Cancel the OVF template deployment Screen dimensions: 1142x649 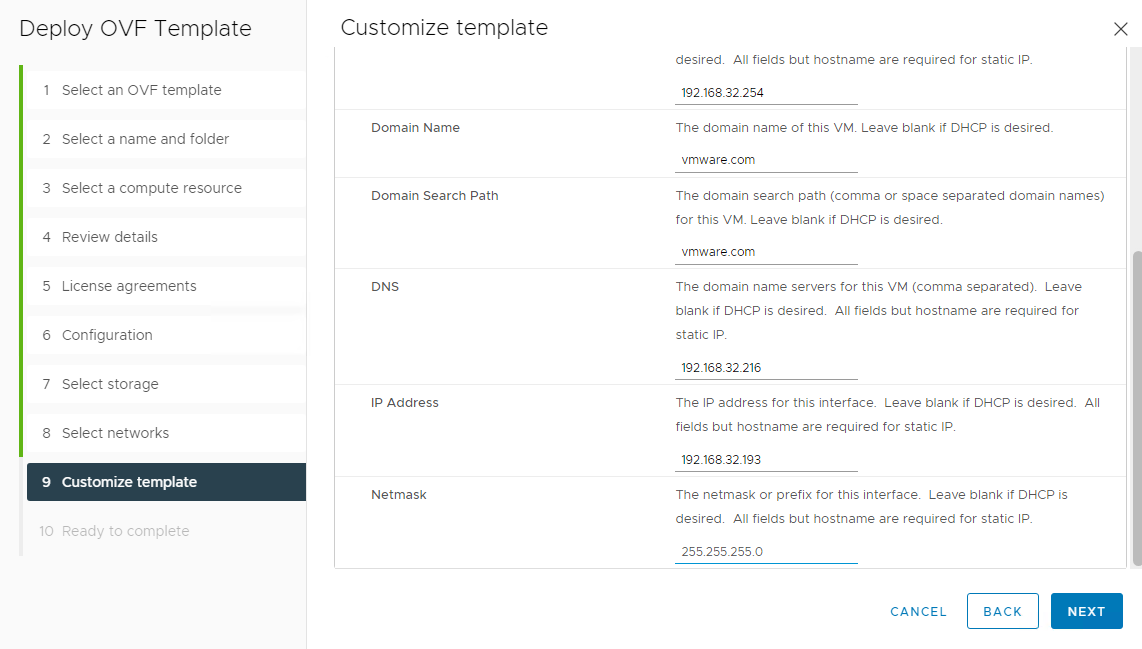click(917, 611)
